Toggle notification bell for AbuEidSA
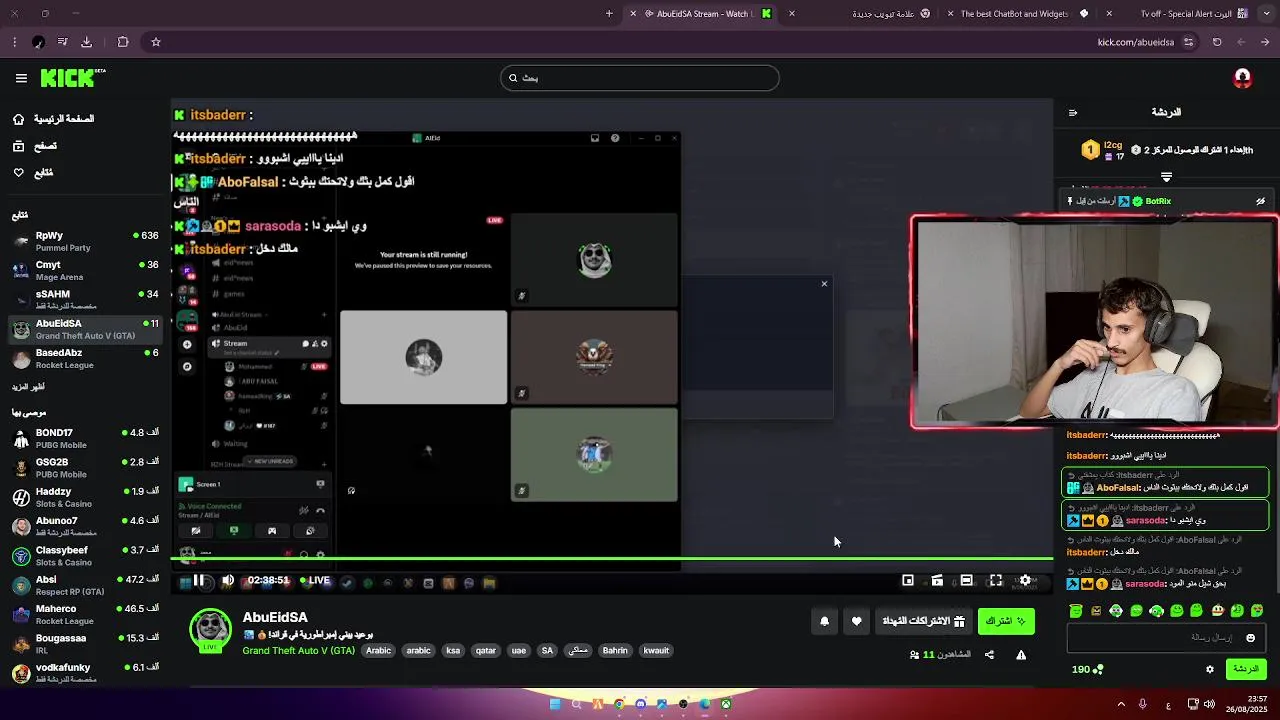The image size is (1280, 720). point(824,621)
